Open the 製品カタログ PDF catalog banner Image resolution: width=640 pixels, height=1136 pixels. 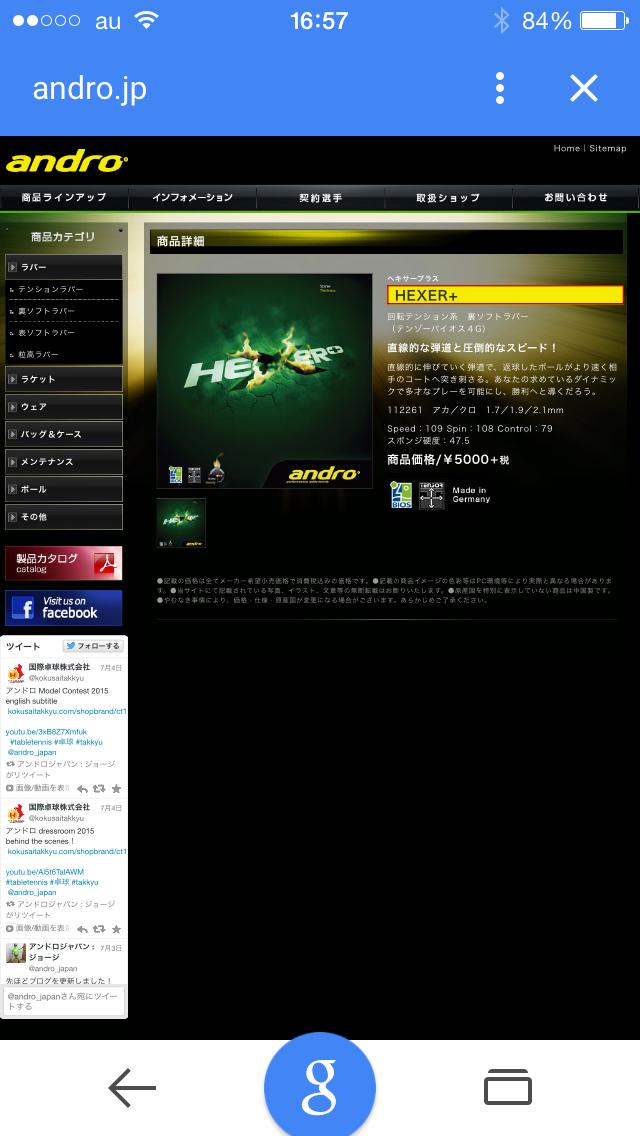pyautogui.click(x=64, y=563)
